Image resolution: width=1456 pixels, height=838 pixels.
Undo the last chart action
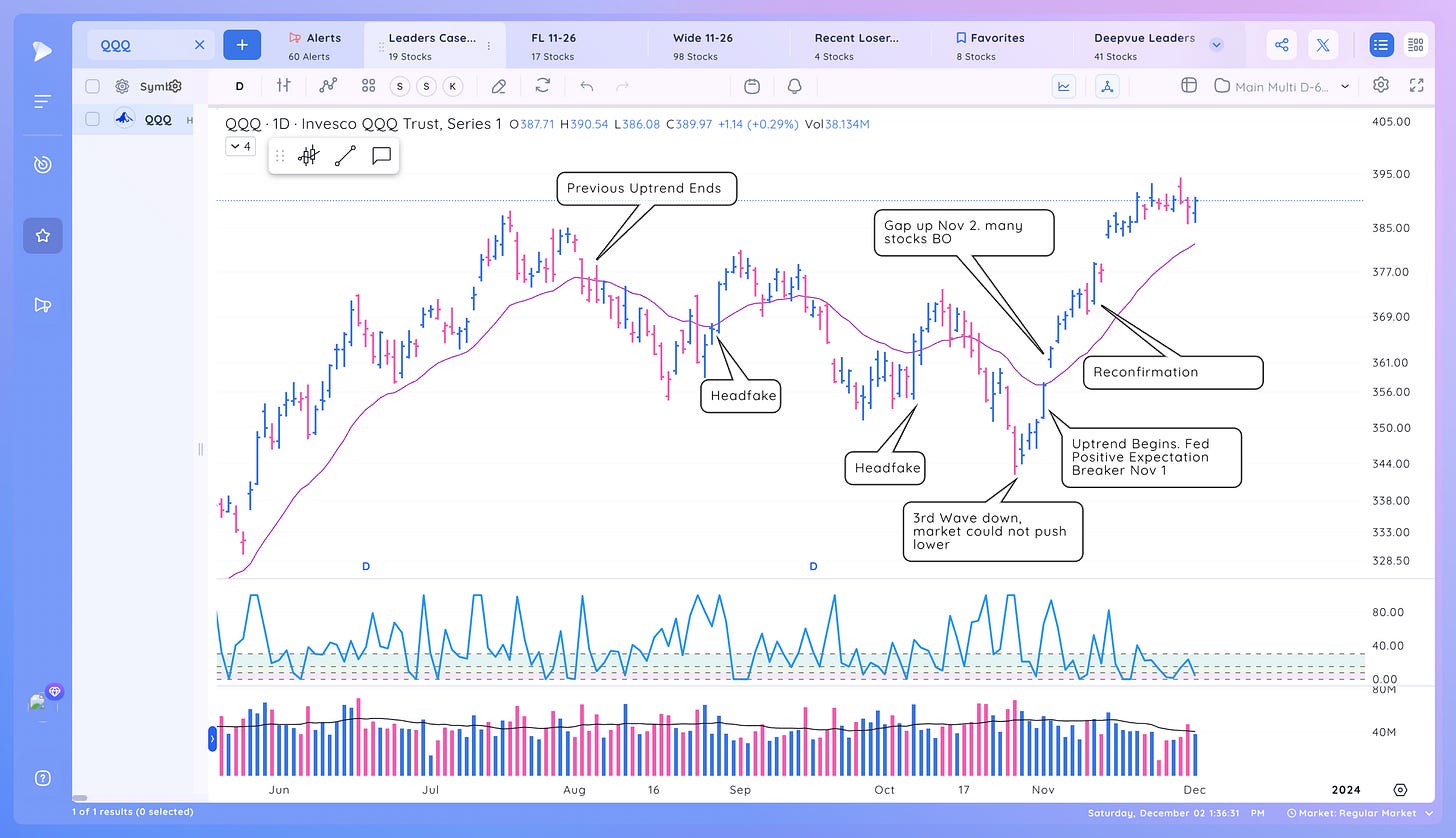click(587, 86)
